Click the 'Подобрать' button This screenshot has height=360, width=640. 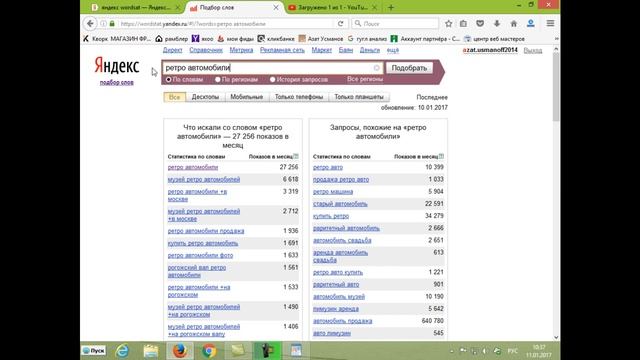coord(409,68)
